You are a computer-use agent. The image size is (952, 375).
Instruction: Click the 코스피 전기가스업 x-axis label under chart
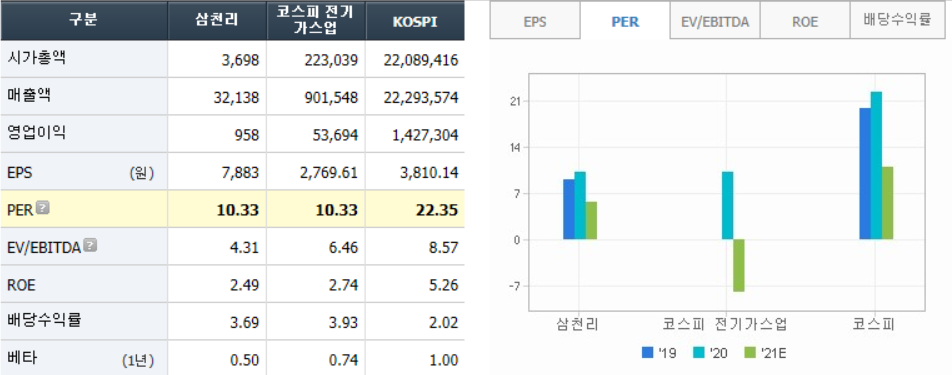tap(726, 324)
